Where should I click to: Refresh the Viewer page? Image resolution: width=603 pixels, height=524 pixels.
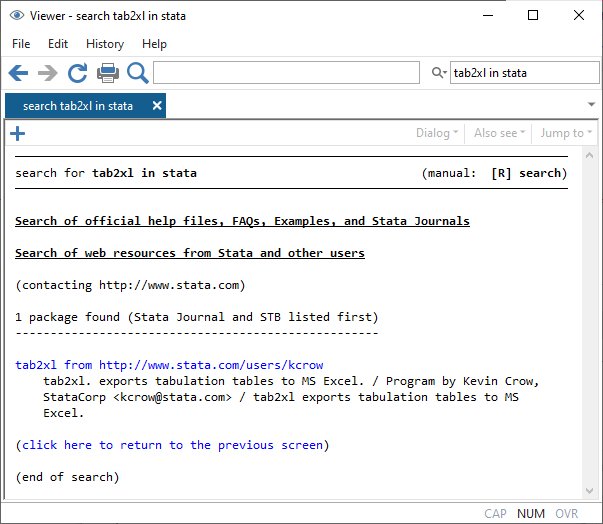click(x=78, y=73)
